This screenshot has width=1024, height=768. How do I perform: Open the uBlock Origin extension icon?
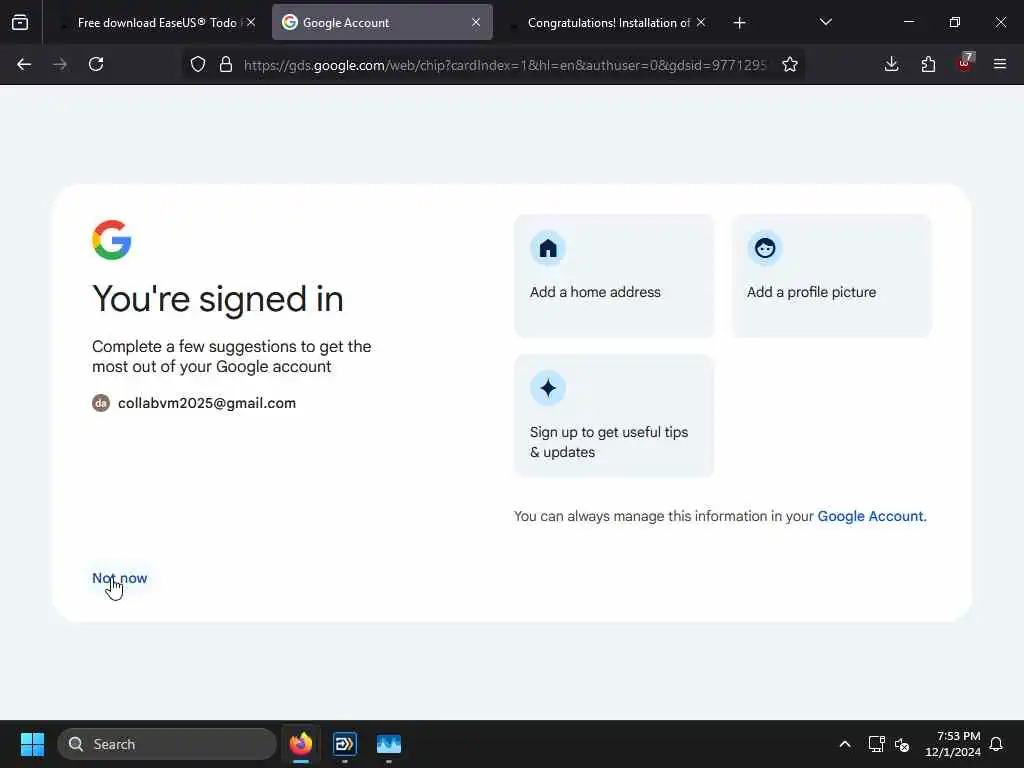pyautogui.click(x=965, y=63)
